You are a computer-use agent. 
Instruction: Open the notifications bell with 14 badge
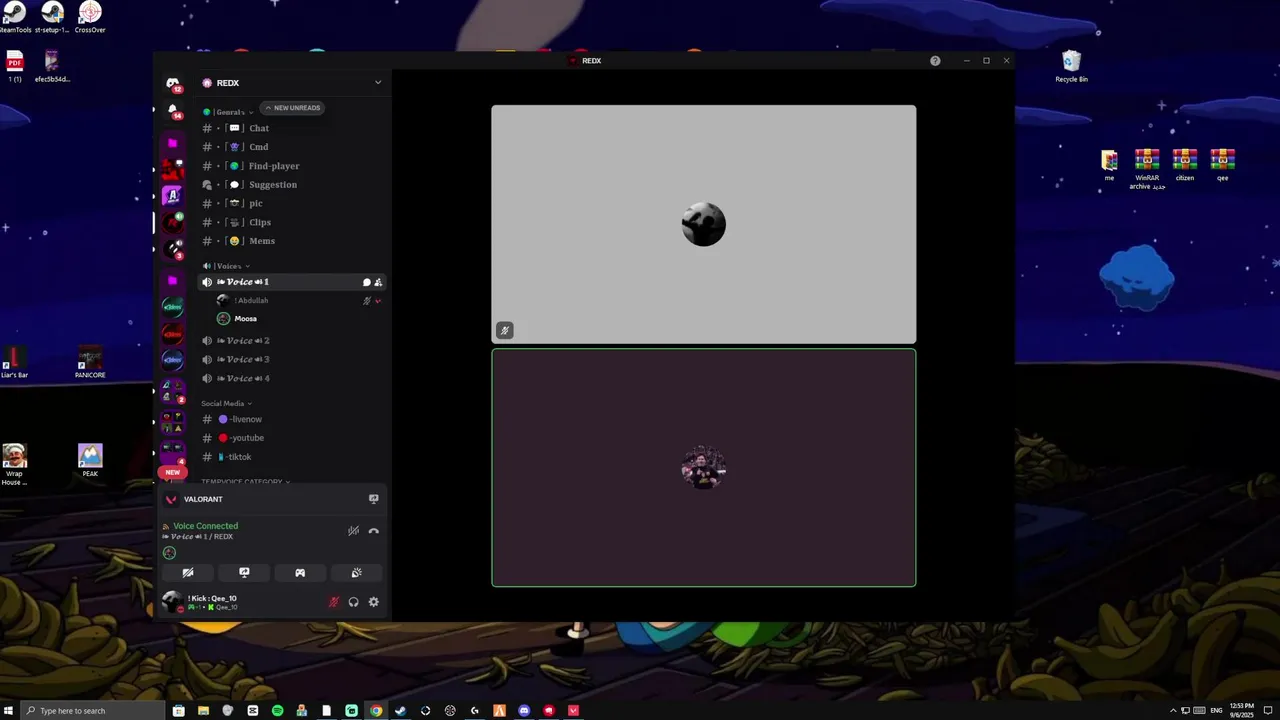pos(172,110)
